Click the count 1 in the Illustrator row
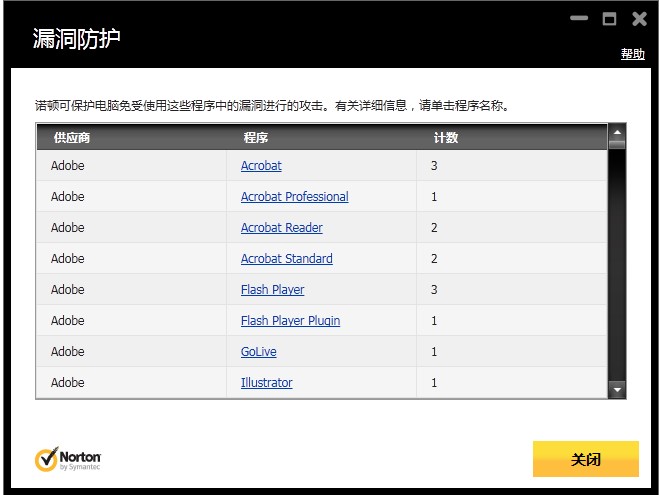 pos(434,383)
